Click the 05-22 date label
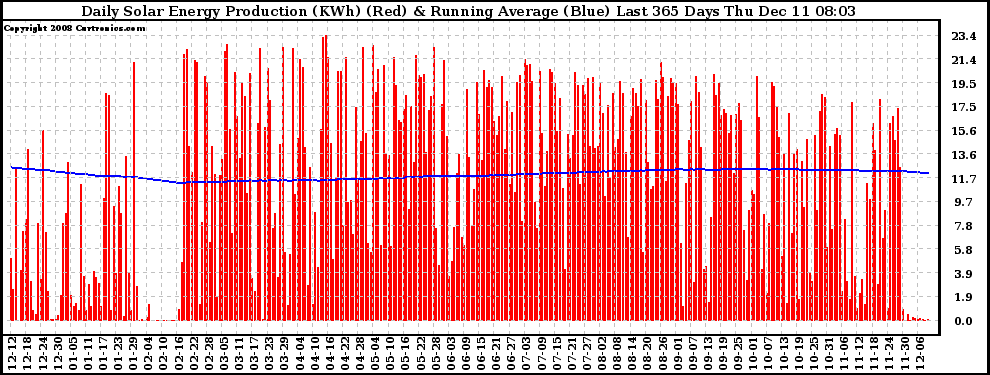990x375 pixels. 420,353
